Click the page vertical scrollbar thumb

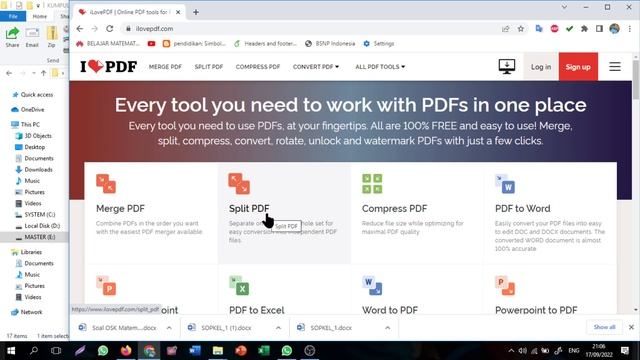tap(636, 80)
